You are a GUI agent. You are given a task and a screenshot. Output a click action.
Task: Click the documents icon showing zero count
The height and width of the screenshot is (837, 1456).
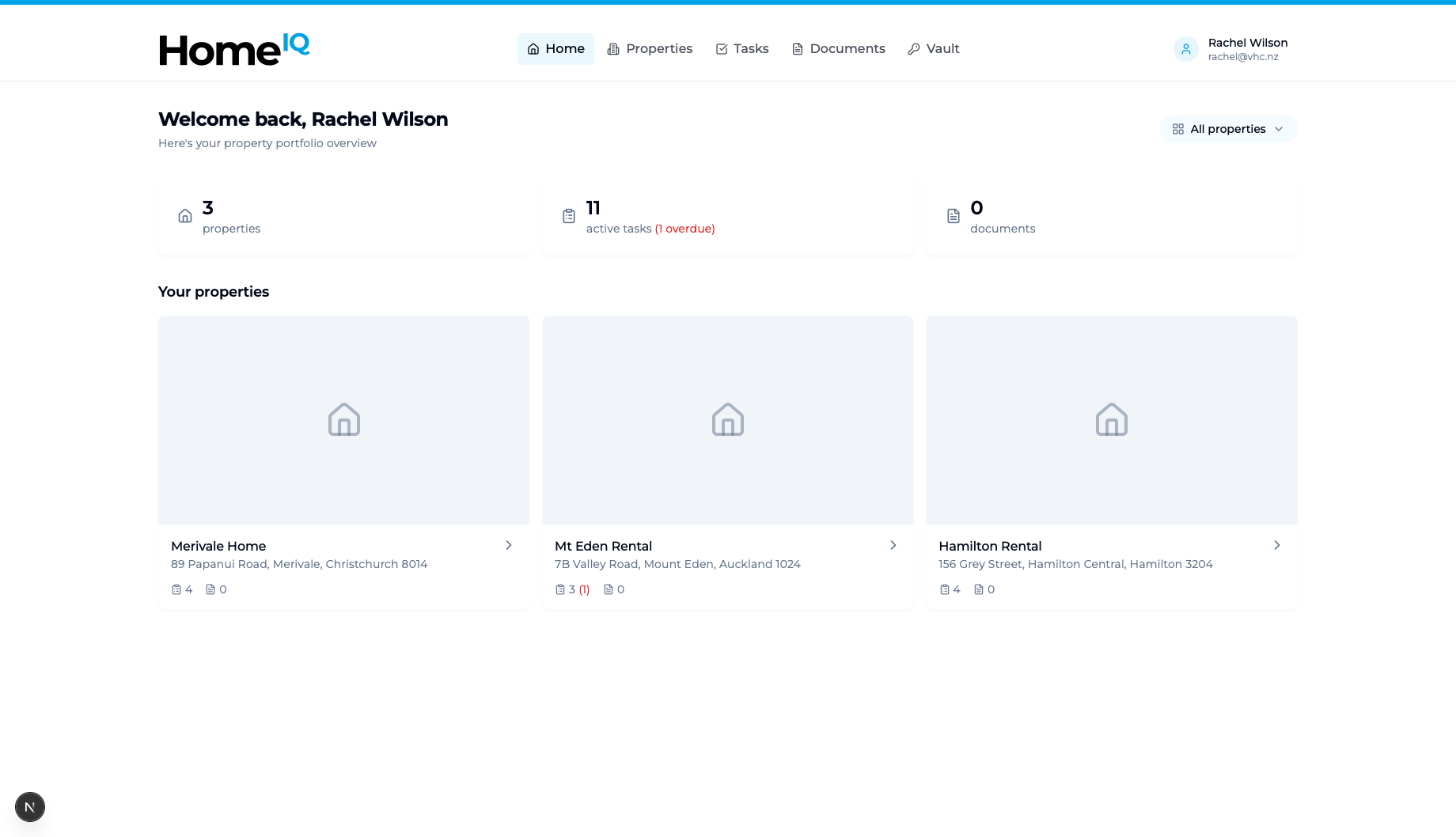point(954,216)
